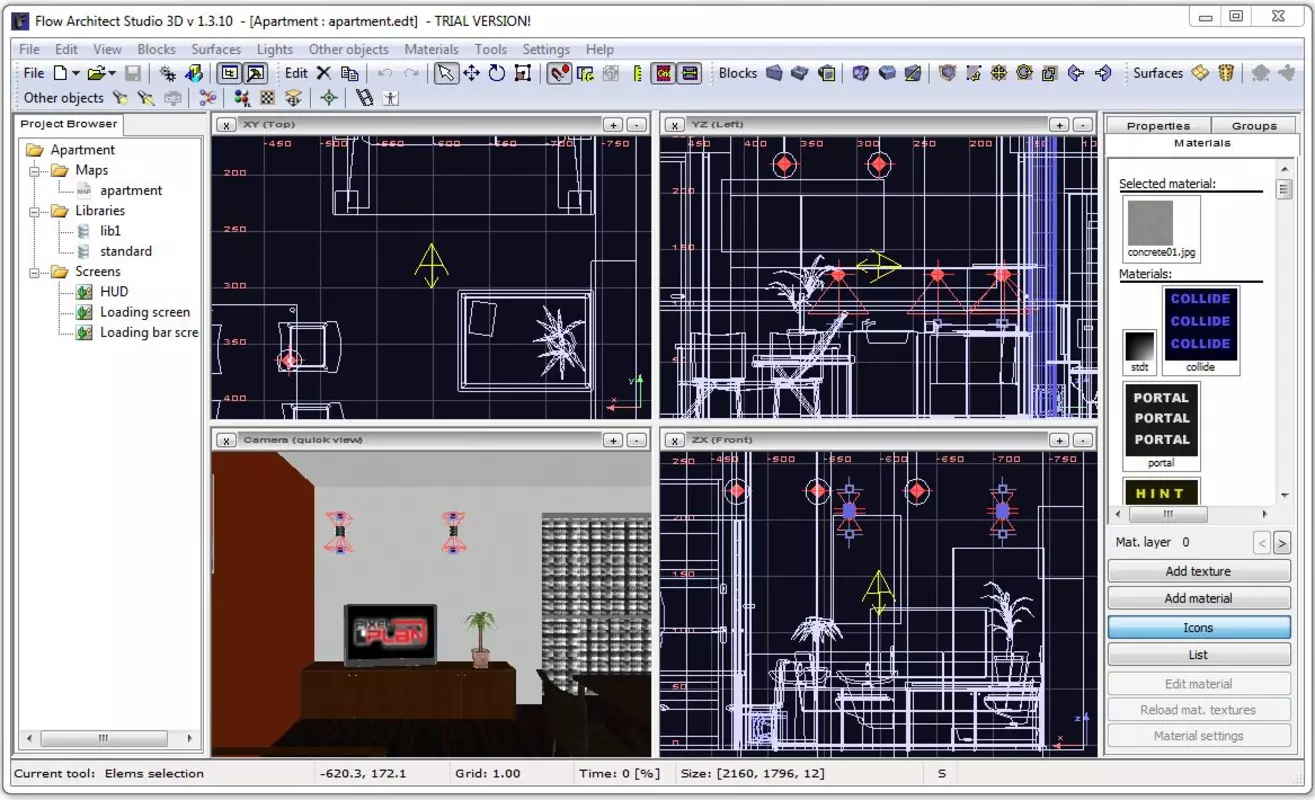Screen dimensions: 1315x800
Task: Click minus button on XY (Top) viewport
Action: pyautogui.click(x=636, y=125)
